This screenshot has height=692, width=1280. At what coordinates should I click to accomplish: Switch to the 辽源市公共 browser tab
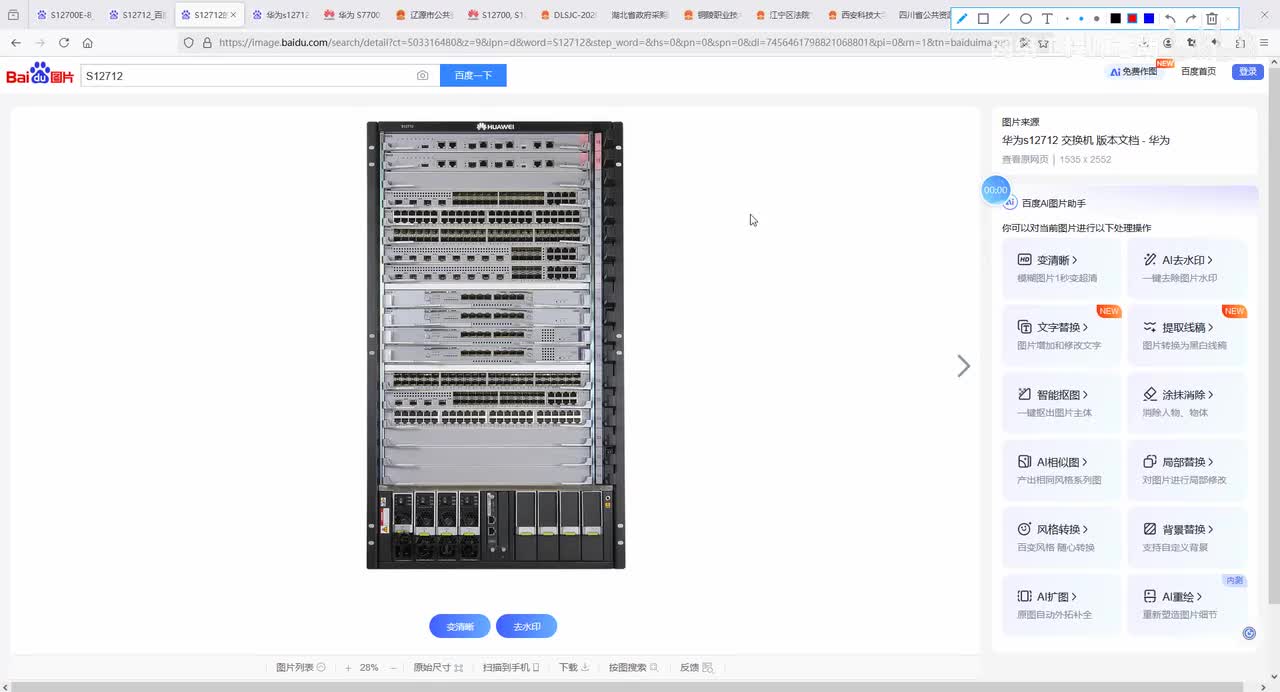[x=424, y=15]
